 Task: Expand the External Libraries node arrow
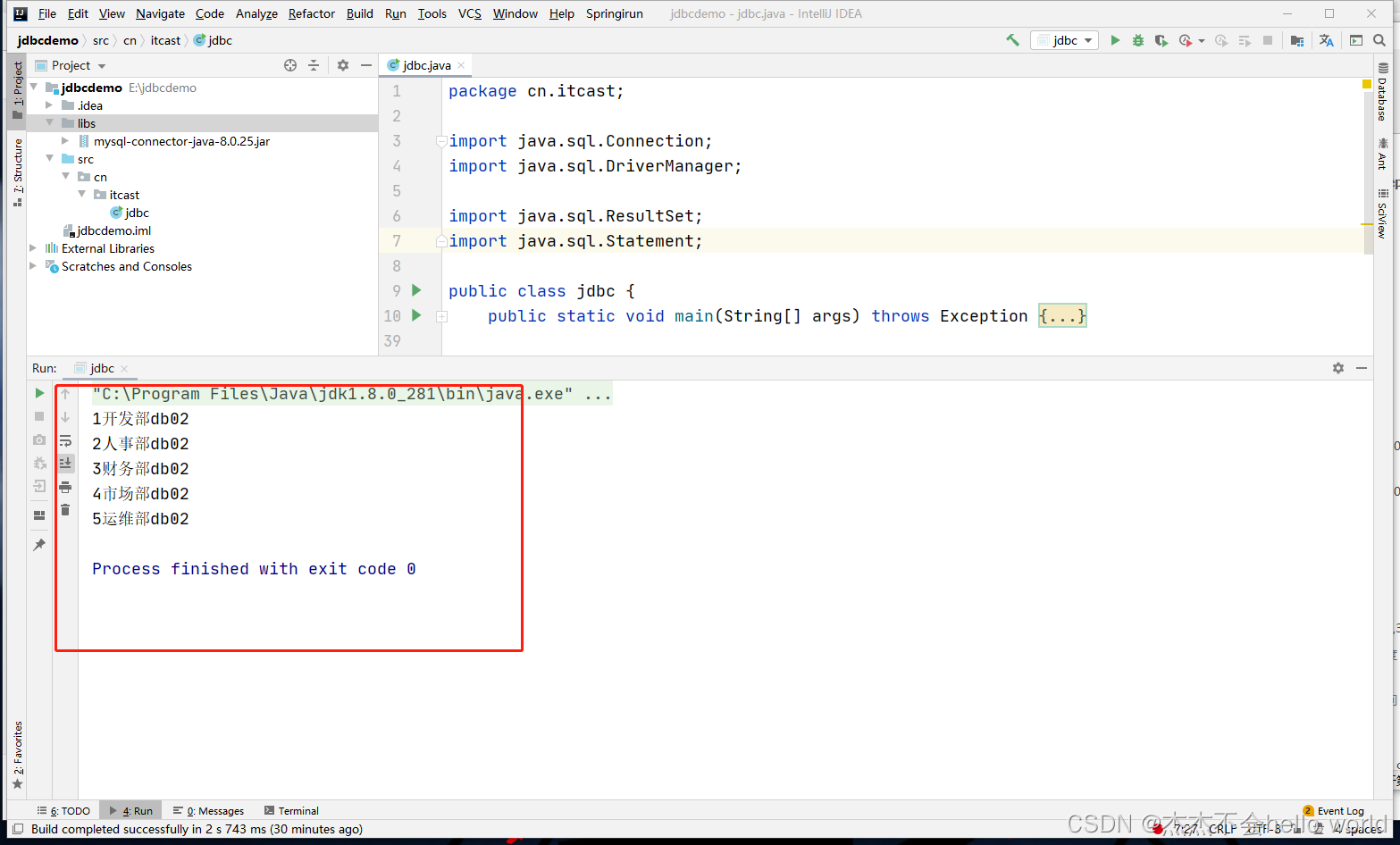(x=34, y=248)
